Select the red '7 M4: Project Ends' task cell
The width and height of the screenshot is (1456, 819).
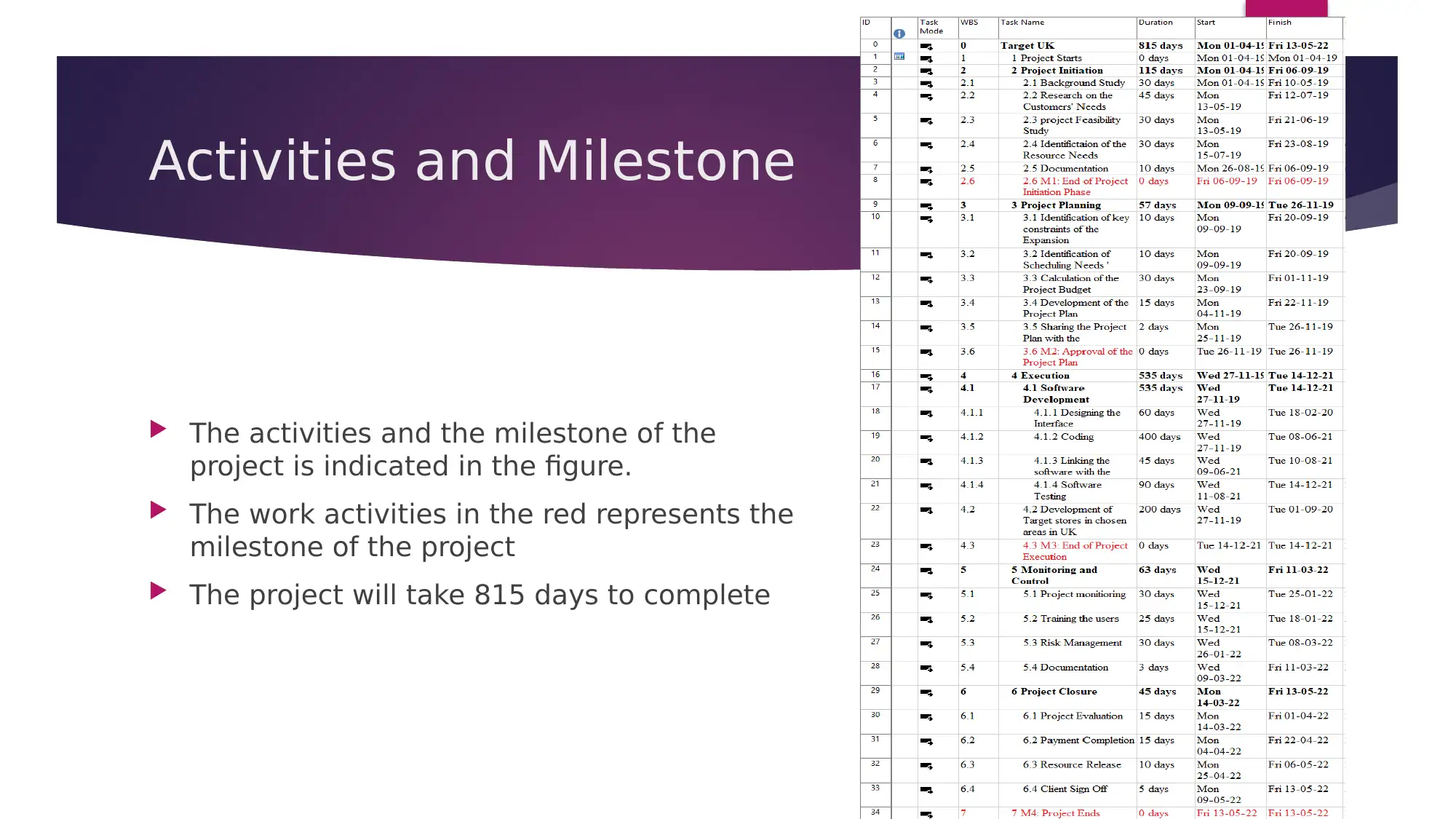[x=1067, y=812]
